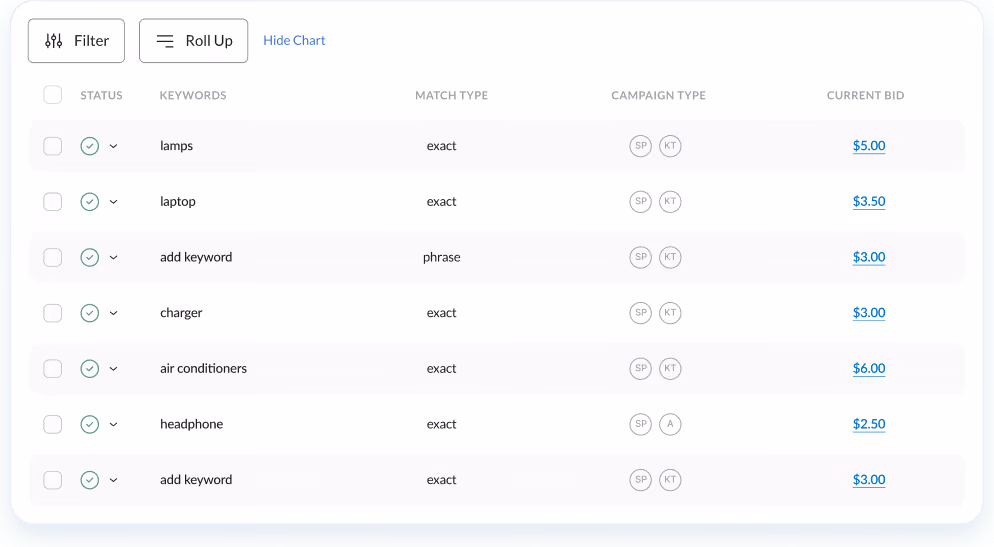Open the status chevron for air conditioners

pyautogui.click(x=113, y=369)
